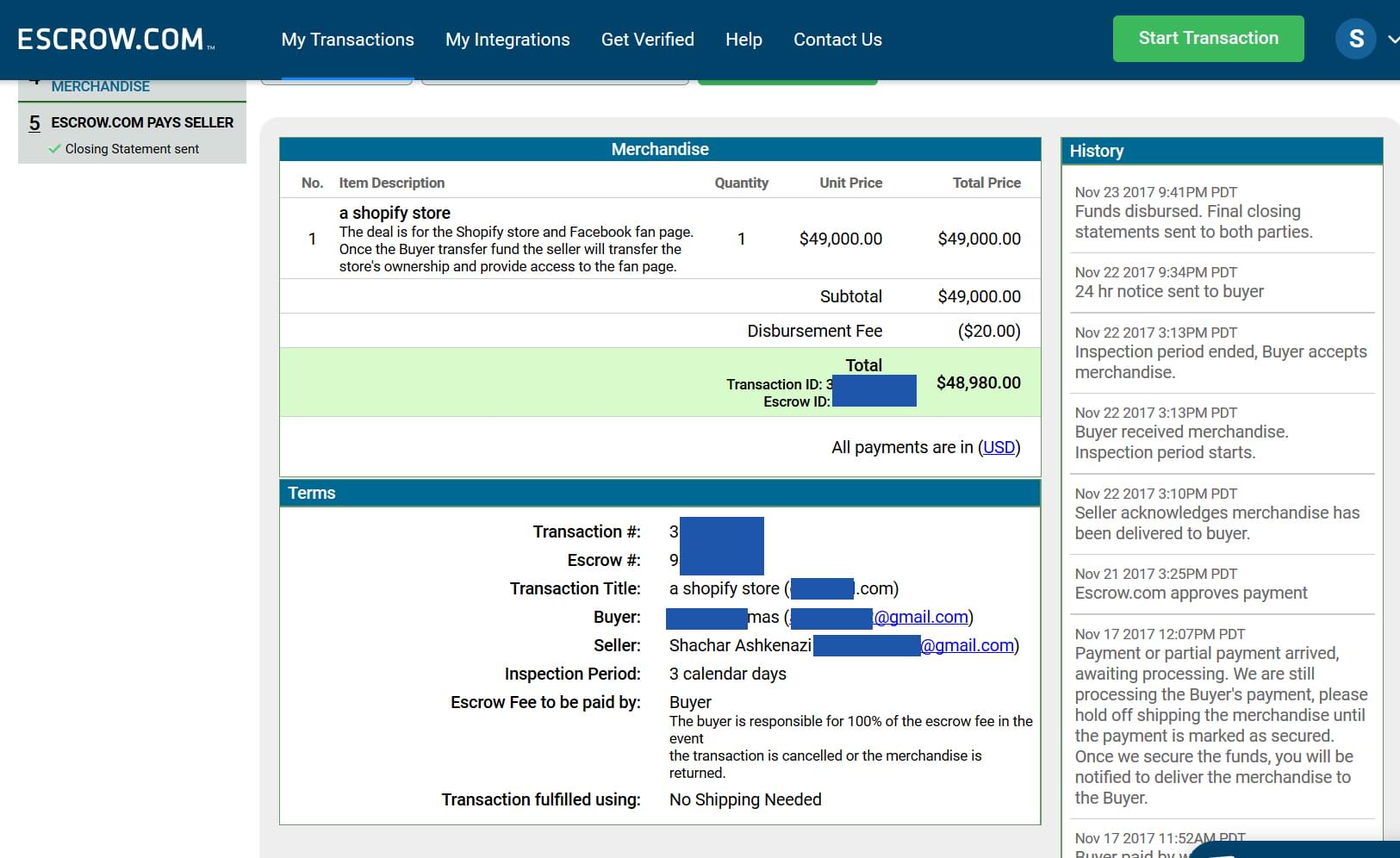Image resolution: width=1400 pixels, height=858 pixels.
Task: Click 'No Shipping Needed' value
Action: click(745, 799)
